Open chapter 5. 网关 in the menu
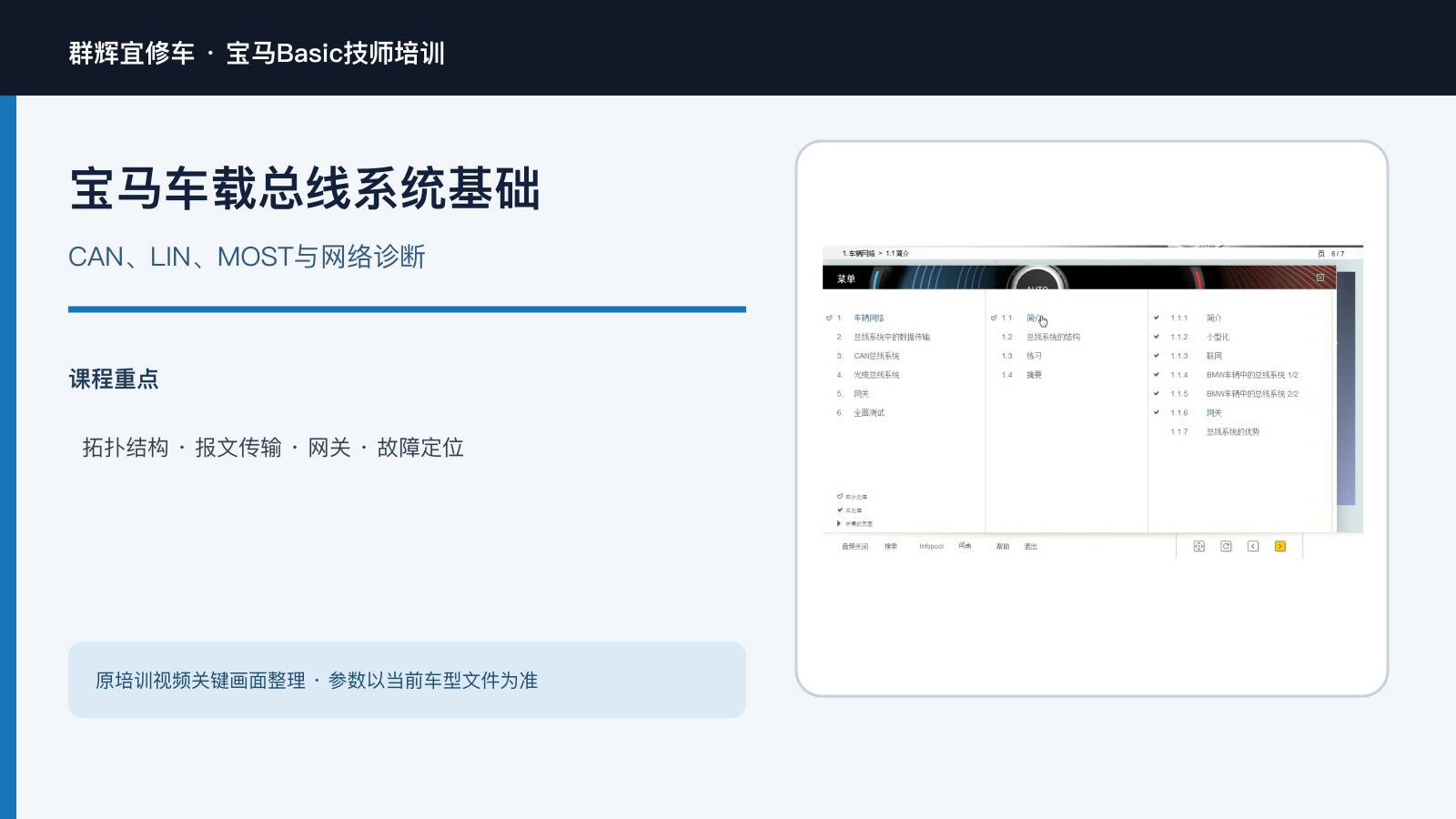This screenshot has height=819, width=1456. tap(853, 394)
